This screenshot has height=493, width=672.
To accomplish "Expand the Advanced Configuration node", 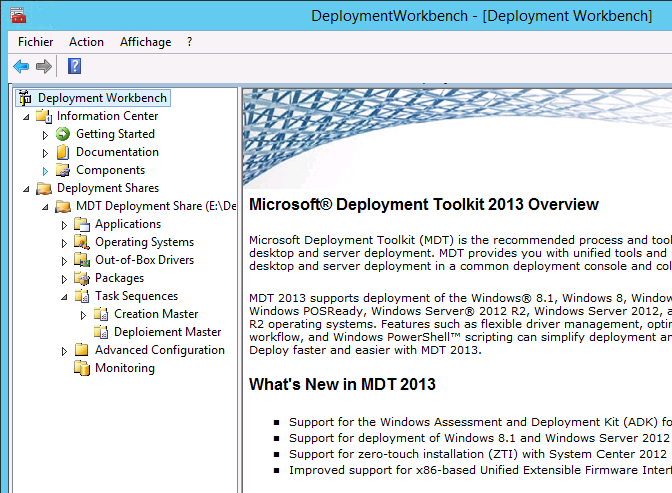I will pyautogui.click(x=64, y=351).
